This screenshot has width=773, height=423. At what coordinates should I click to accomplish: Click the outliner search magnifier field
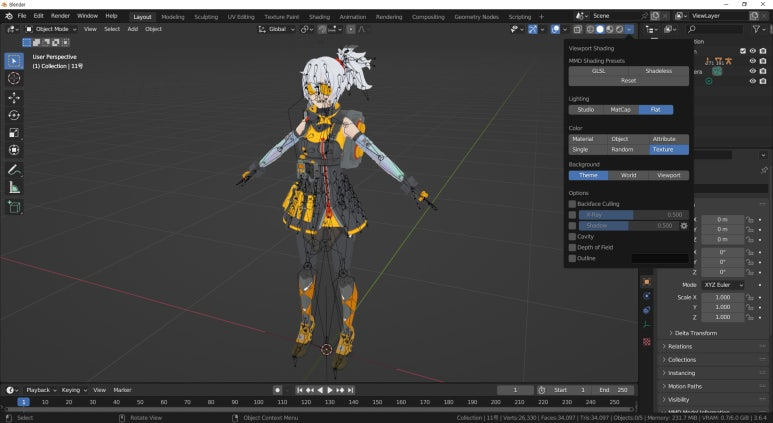(715, 29)
